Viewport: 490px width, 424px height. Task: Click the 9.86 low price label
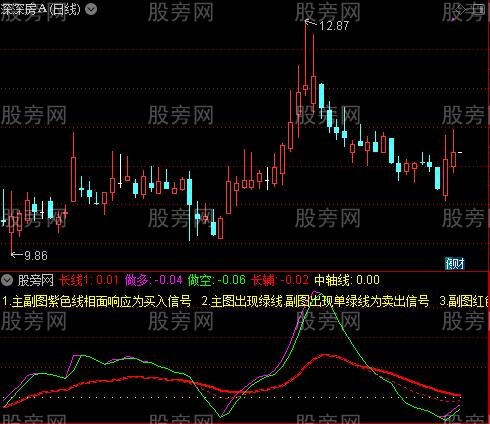click(x=36, y=256)
